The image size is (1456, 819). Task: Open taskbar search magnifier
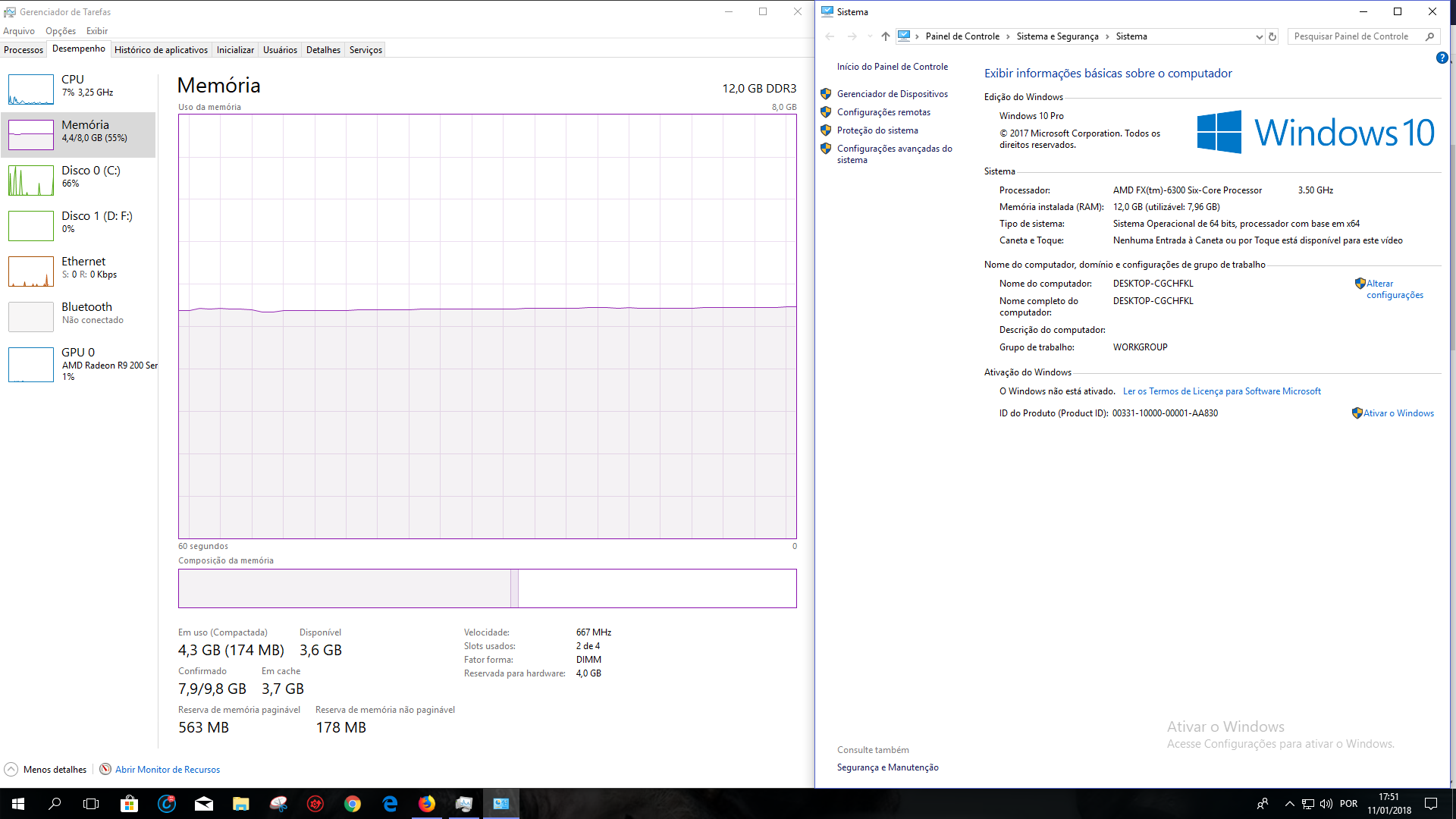tap(55, 804)
